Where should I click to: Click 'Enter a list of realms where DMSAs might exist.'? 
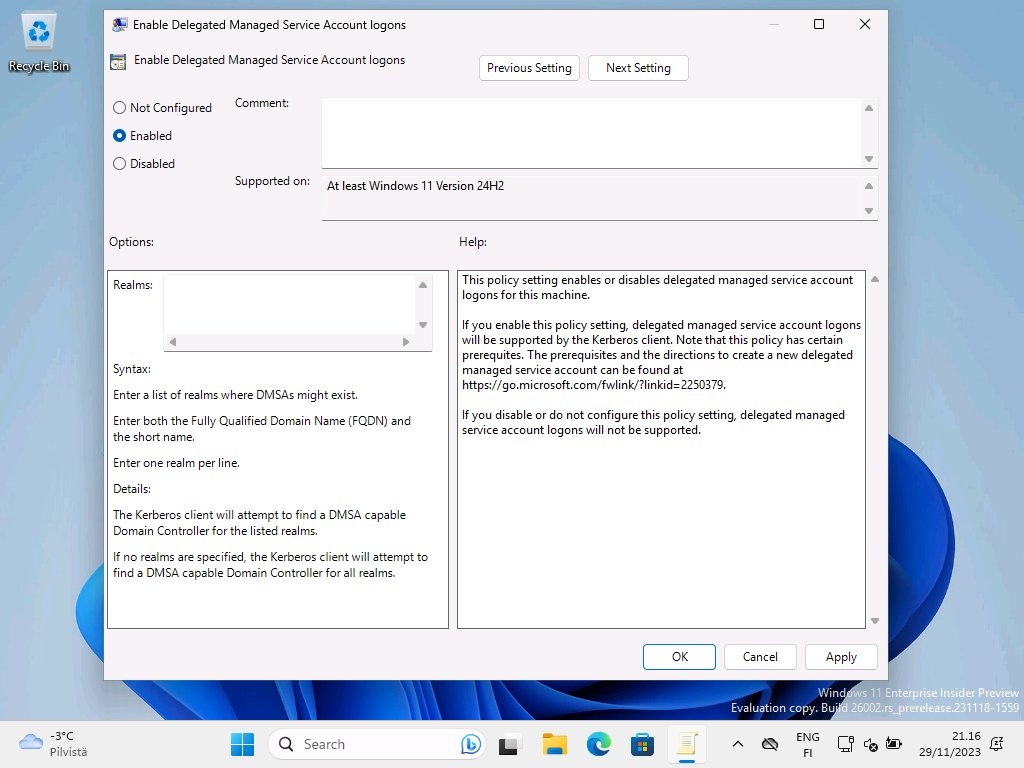point(235,395)
